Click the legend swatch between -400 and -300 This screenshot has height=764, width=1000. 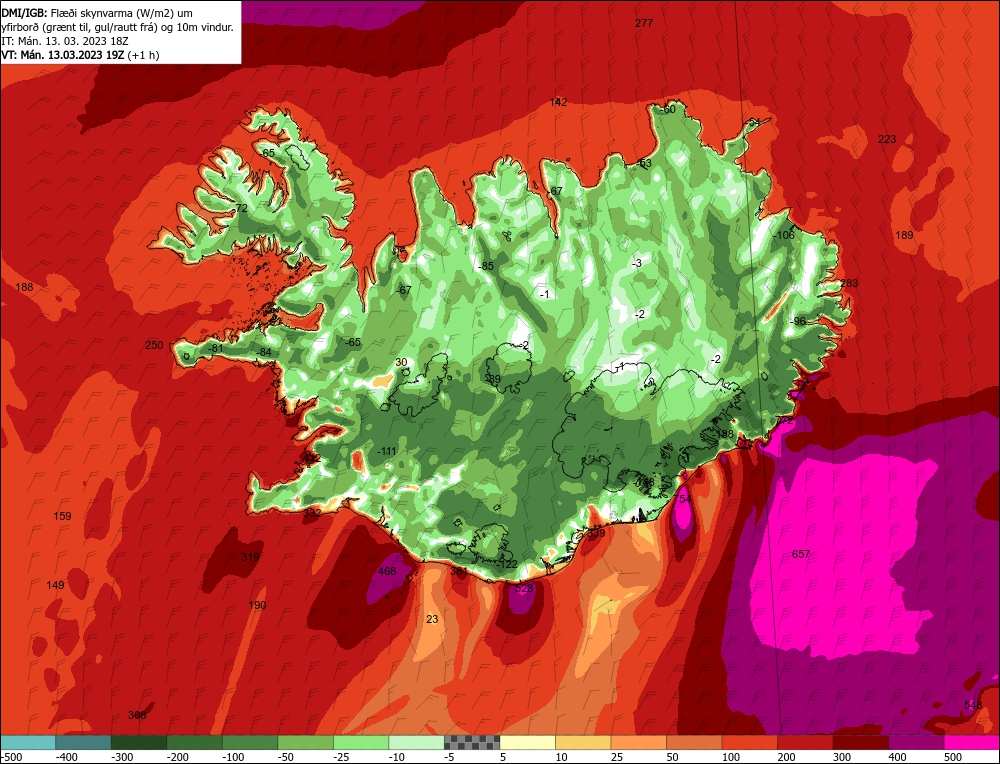83,742
